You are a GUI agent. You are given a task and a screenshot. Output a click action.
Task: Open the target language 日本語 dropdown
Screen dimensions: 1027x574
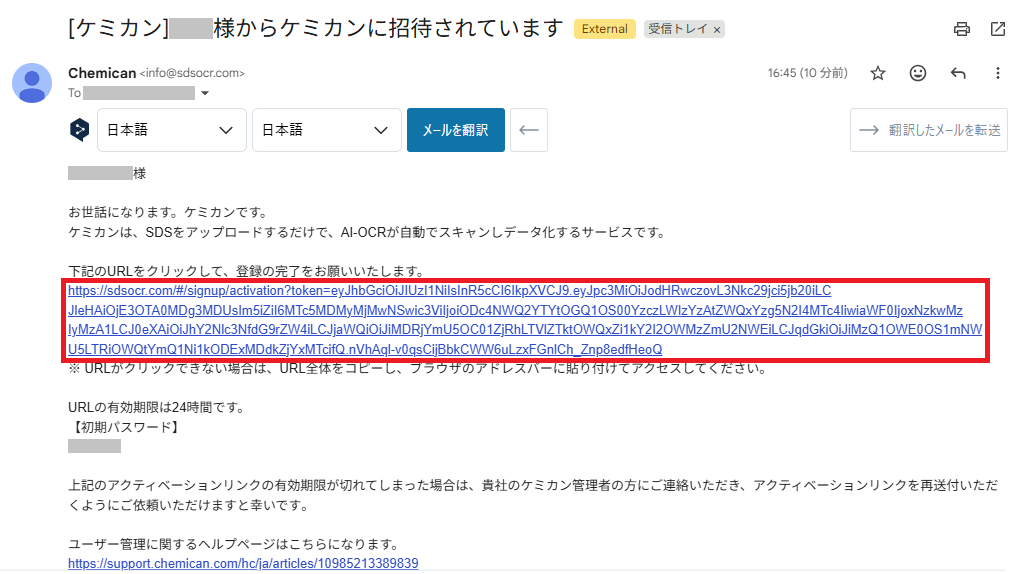coord(327,130)
